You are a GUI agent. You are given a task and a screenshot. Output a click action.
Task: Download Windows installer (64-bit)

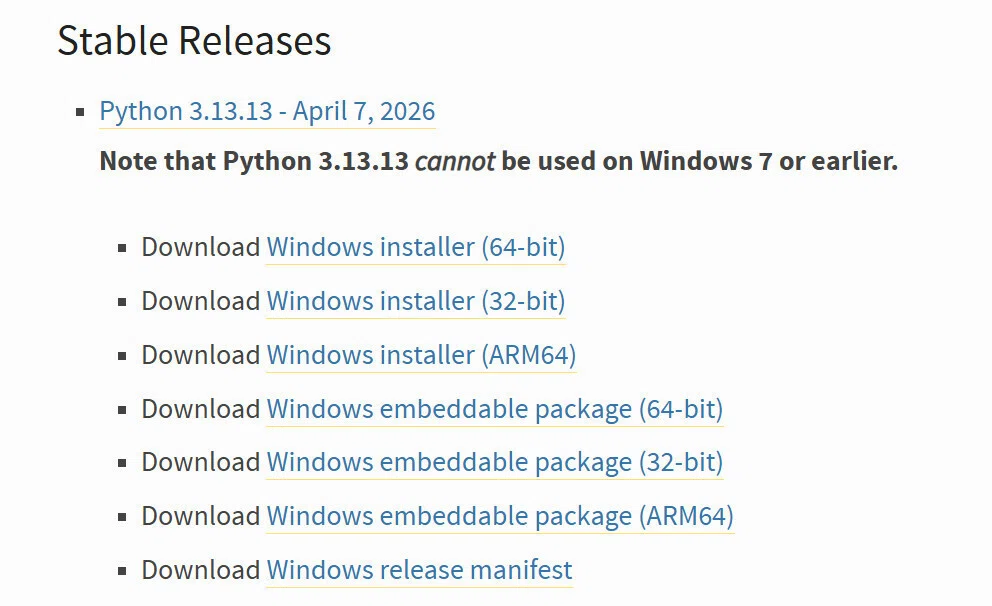[x=416, y=247]
